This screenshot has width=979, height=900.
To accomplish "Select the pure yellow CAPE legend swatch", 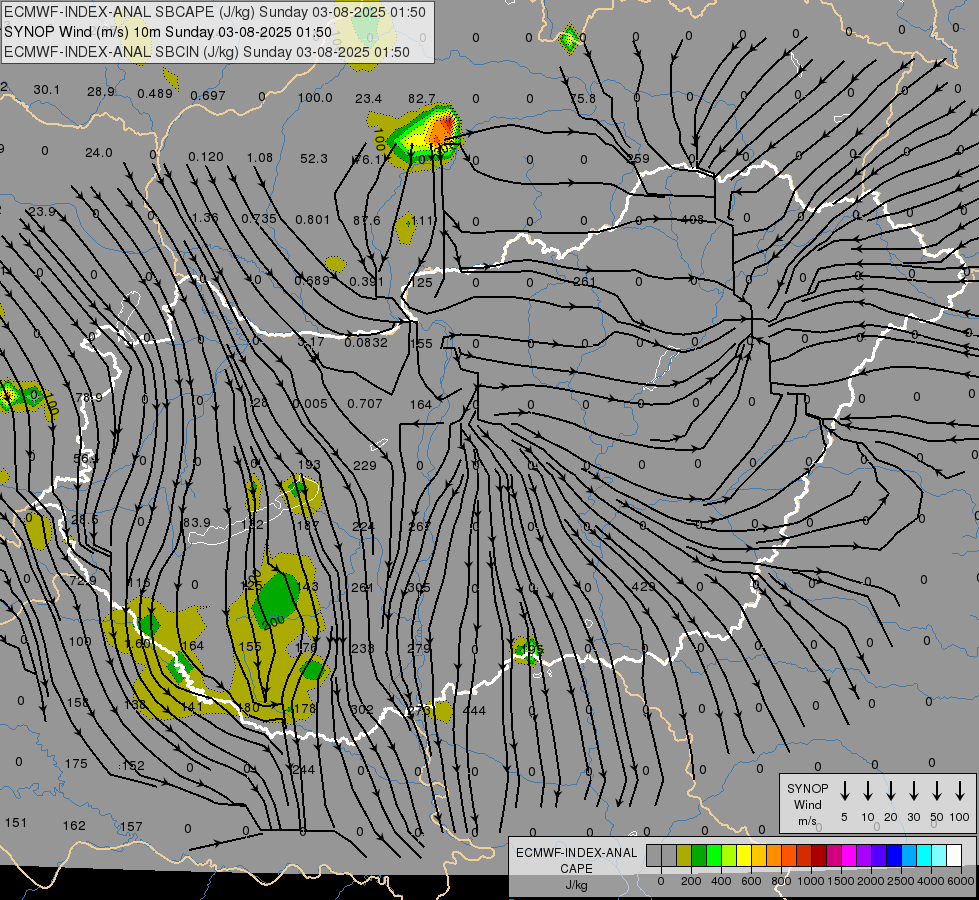I will click(744, 856).
